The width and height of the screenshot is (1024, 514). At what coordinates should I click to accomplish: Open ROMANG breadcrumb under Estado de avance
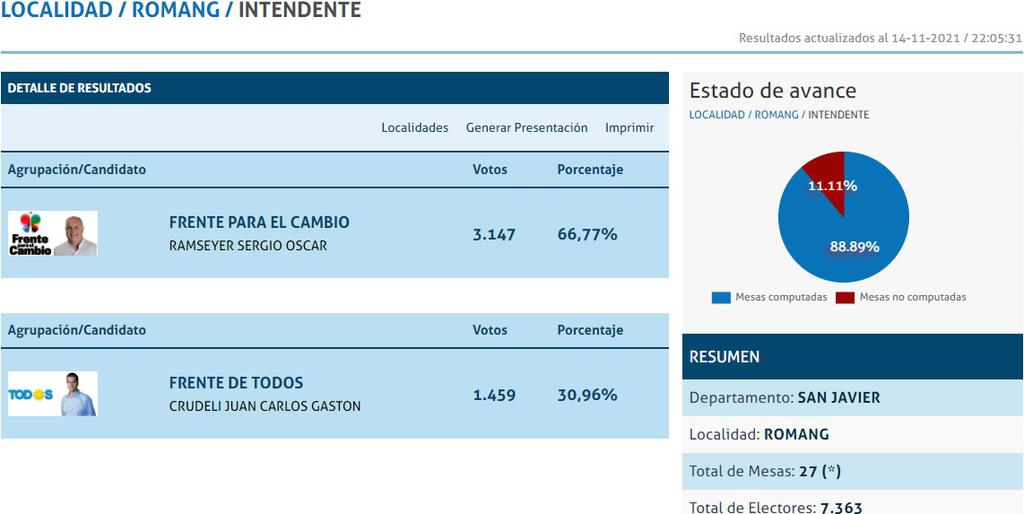776,114
